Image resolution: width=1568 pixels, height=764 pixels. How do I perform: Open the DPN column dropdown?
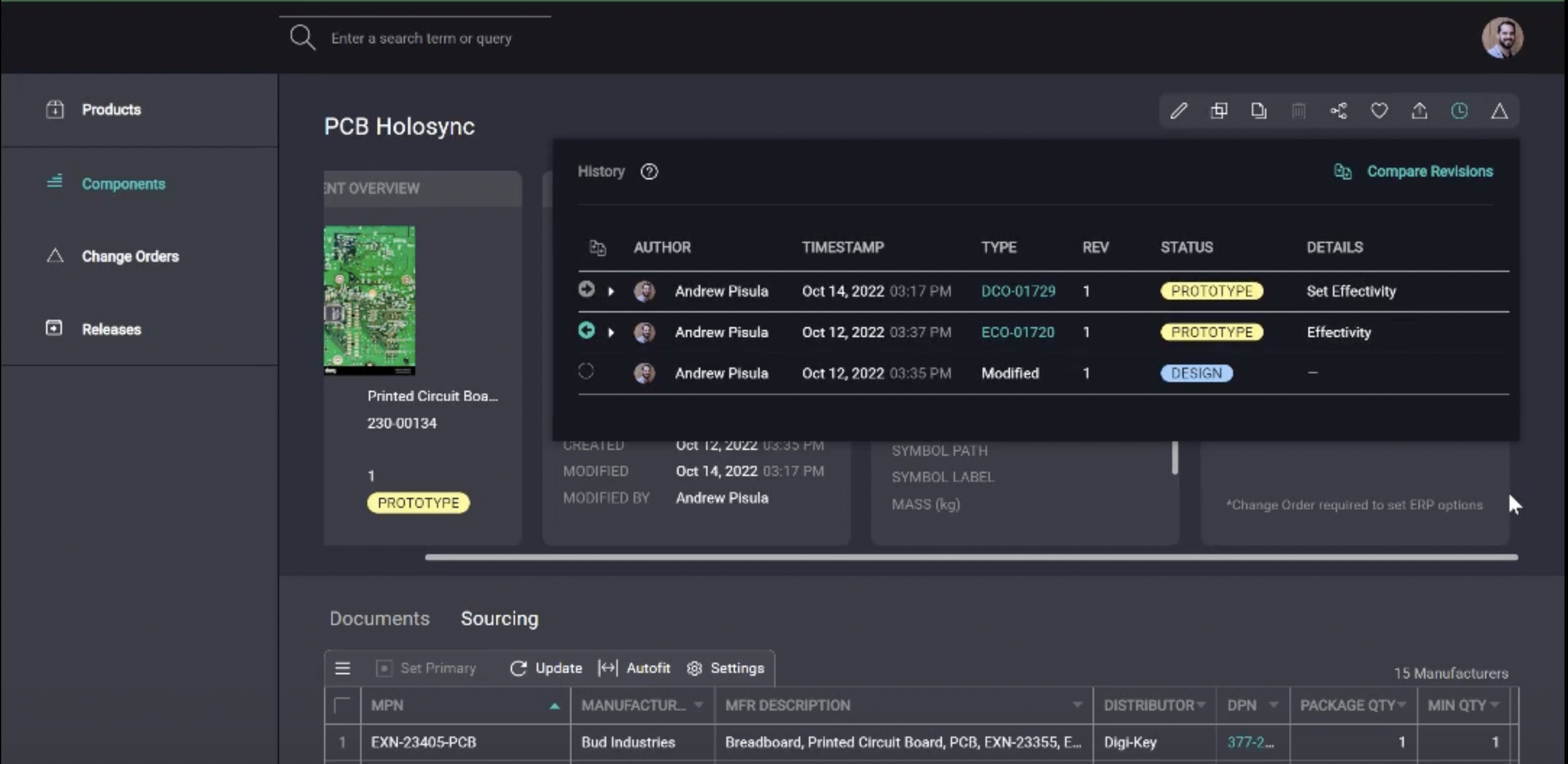click(1273, 705)
